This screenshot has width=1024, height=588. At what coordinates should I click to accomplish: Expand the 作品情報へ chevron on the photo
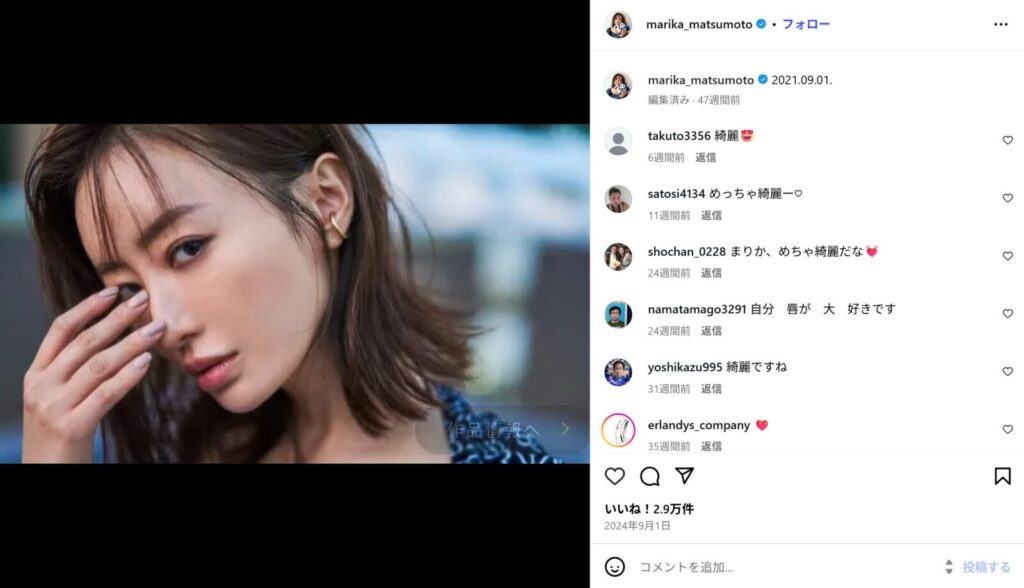tap(565, 429)
